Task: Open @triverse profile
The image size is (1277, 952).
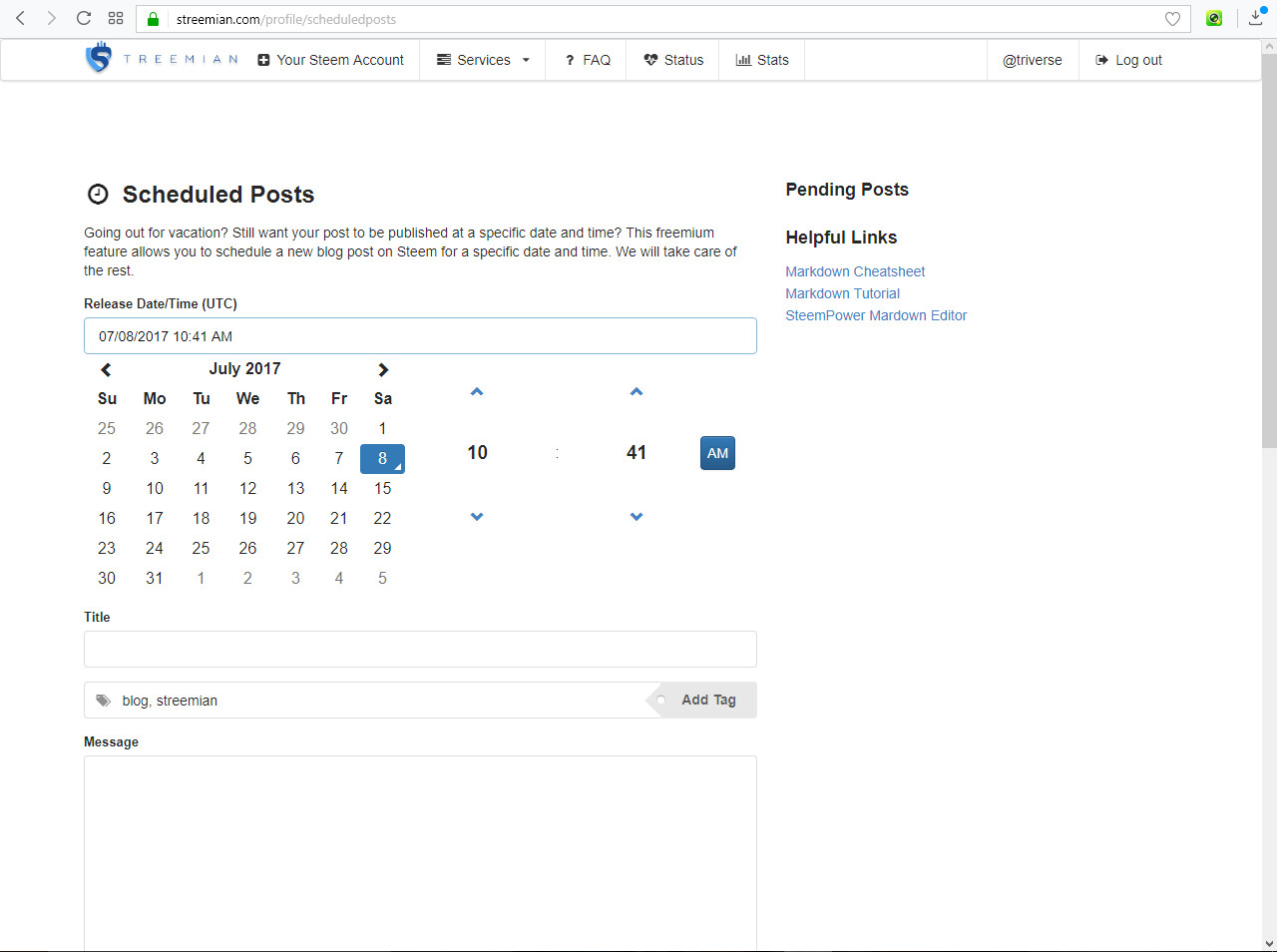Action: tap(1033, 60)
